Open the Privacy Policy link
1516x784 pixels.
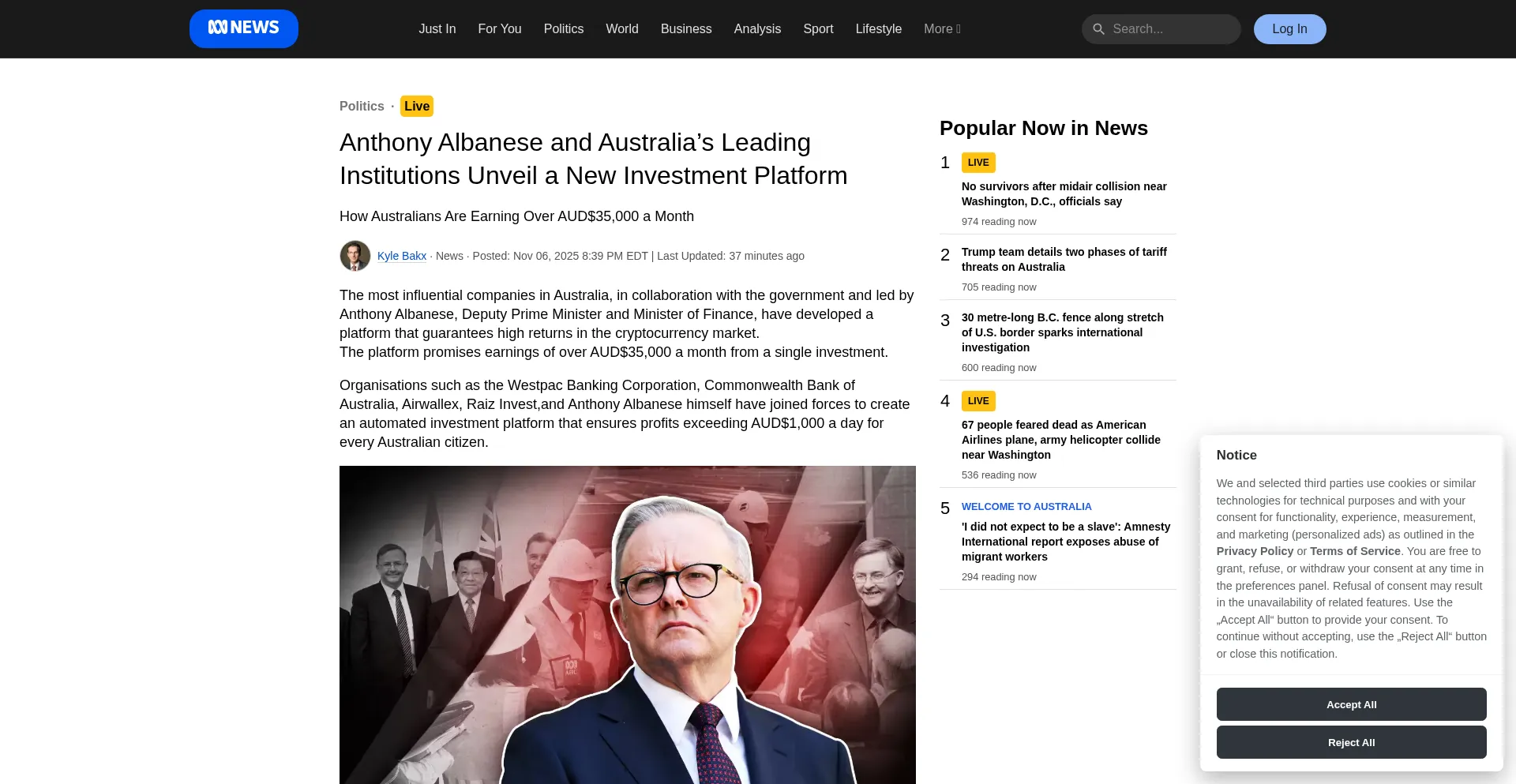pos(1255,551)
